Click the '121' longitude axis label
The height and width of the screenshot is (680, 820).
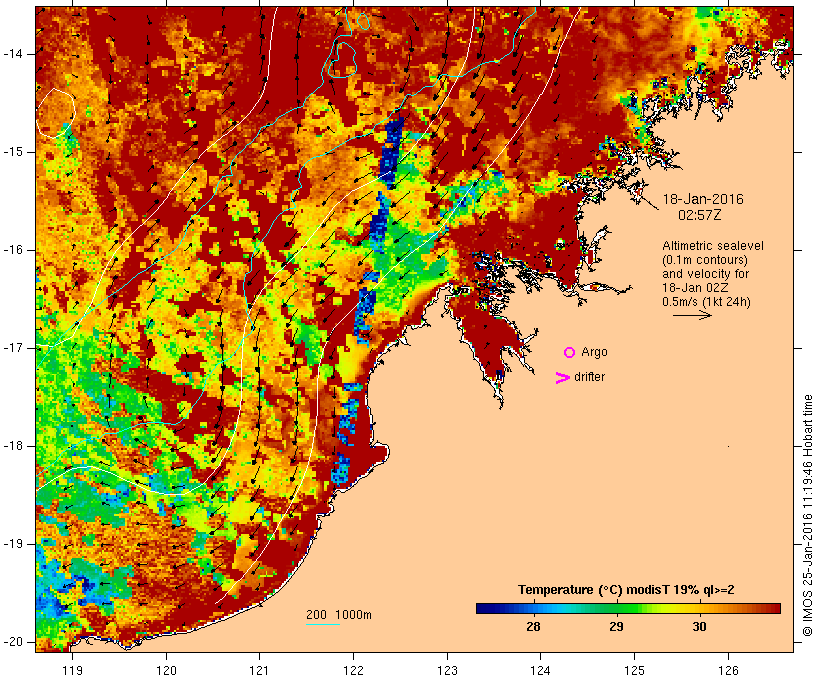coord(259,670)
